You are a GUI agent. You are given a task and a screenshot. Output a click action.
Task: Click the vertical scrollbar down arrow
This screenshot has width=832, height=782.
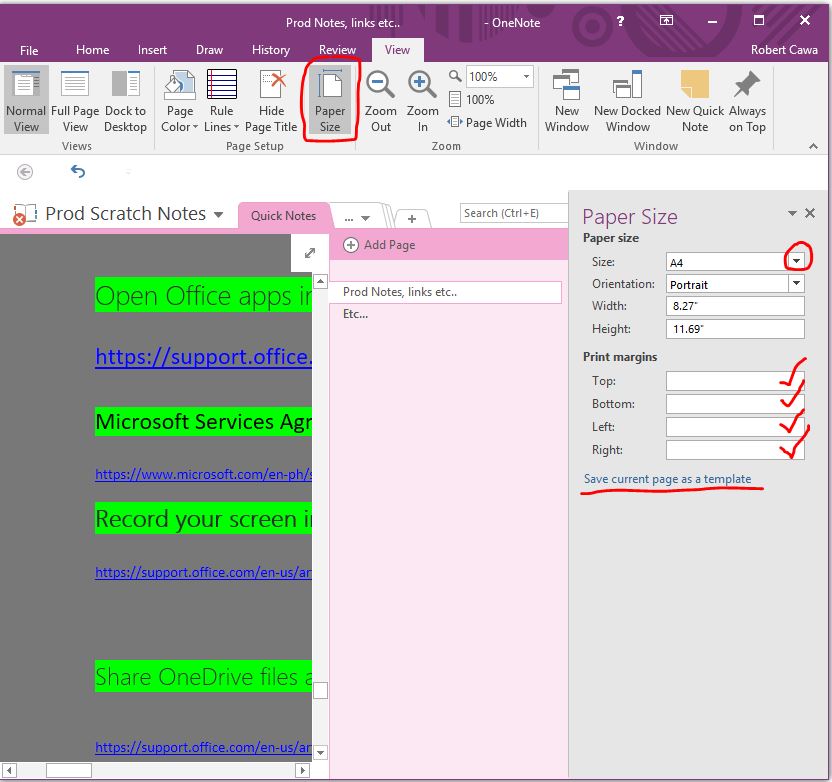pos(320,752)
